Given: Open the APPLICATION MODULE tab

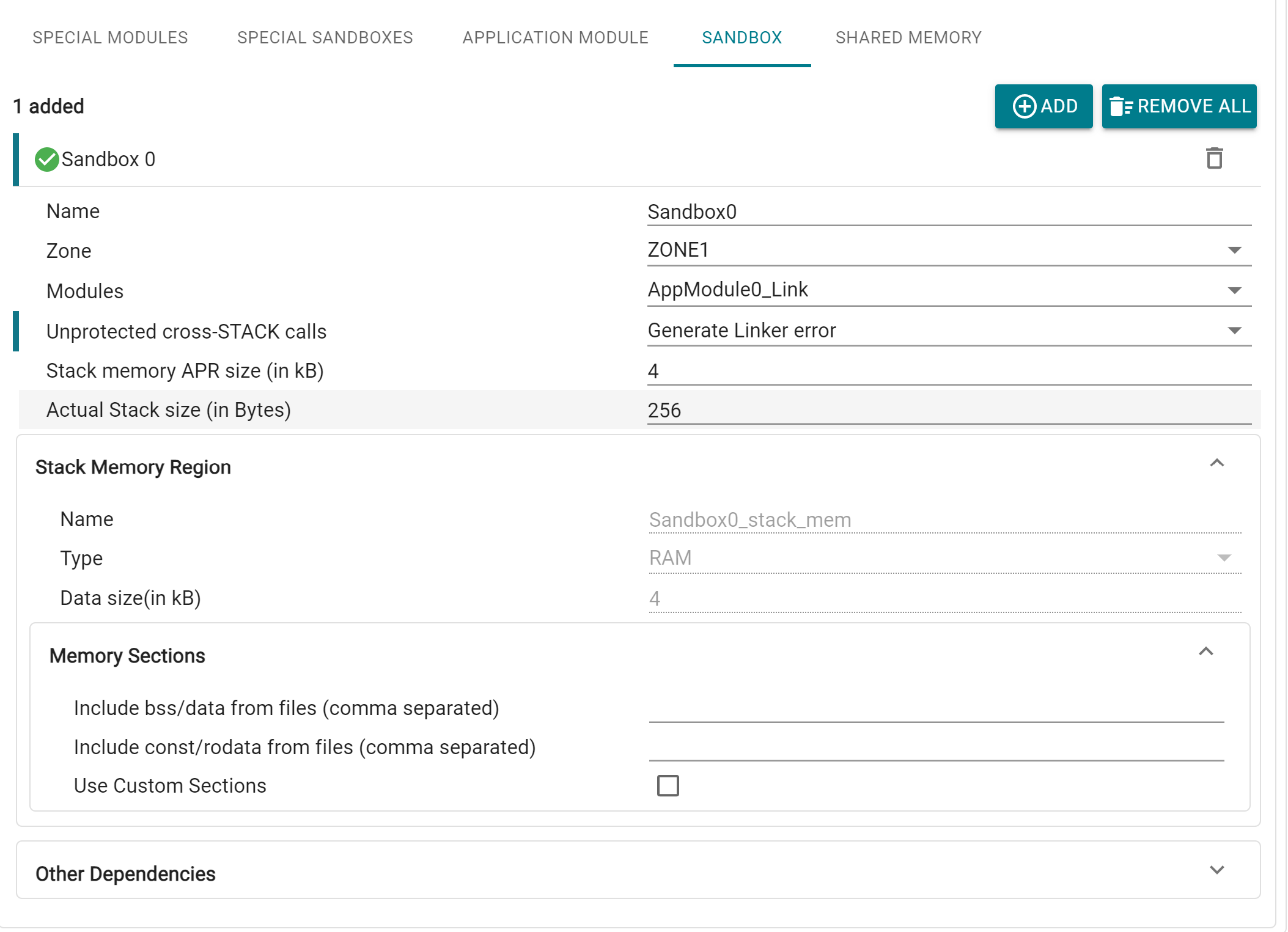Looking at the screenshot, I should [555, 37].
